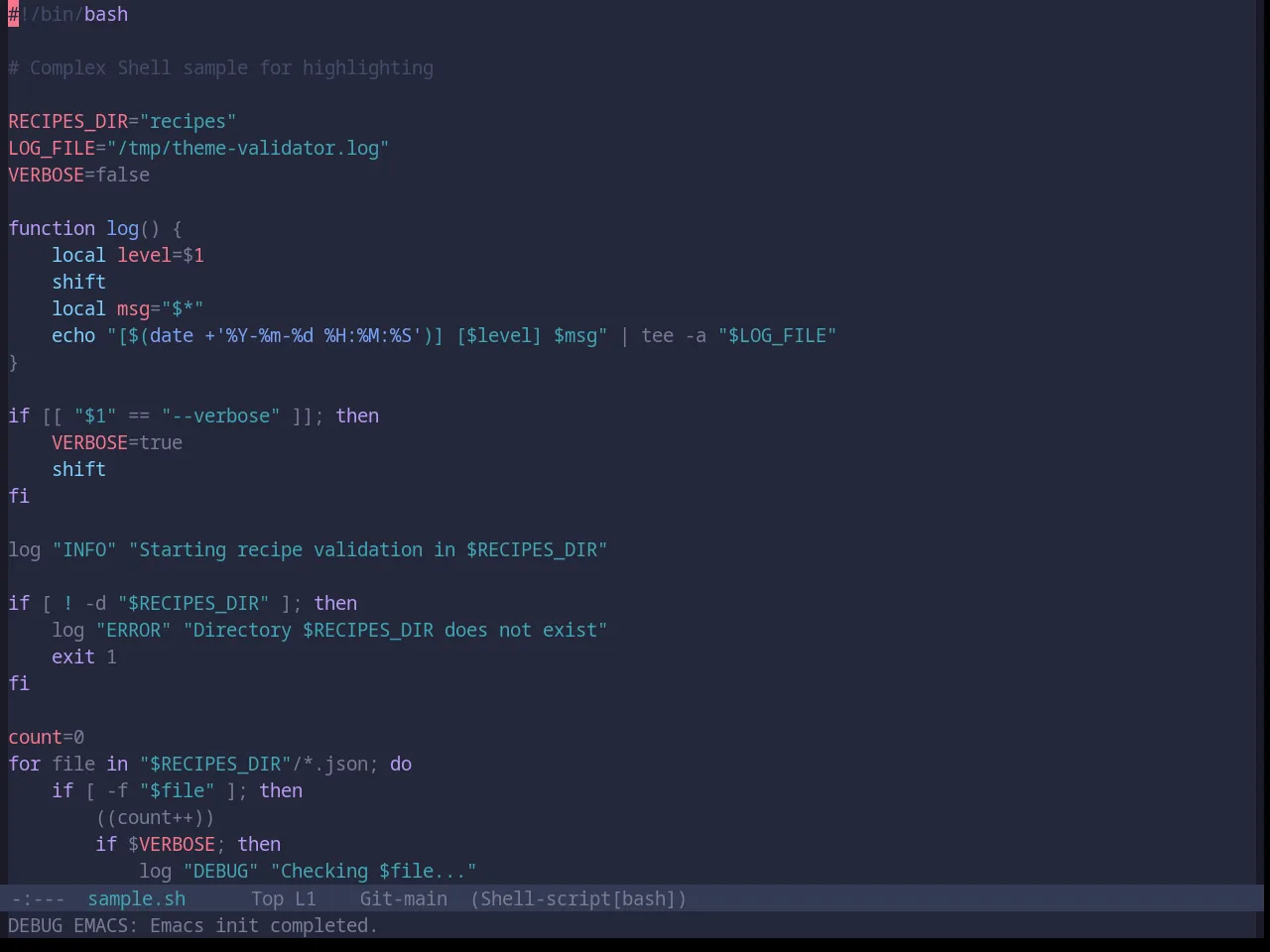Click the string "$LOG_FILE" after tee

(778, 335)
